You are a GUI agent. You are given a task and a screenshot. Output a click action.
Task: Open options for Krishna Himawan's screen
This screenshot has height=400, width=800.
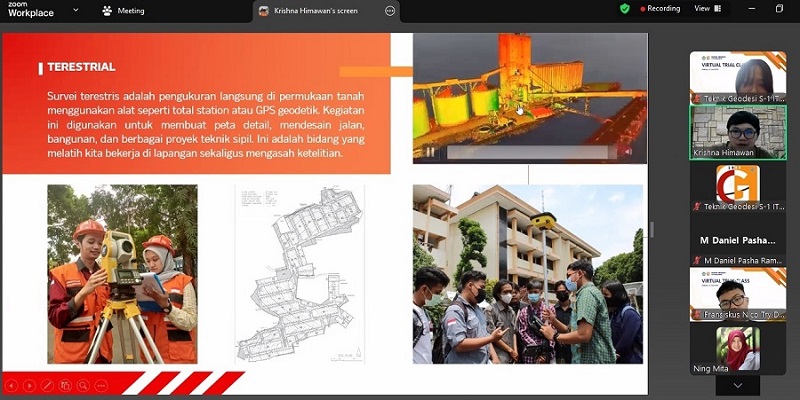[x=390, y=11]
